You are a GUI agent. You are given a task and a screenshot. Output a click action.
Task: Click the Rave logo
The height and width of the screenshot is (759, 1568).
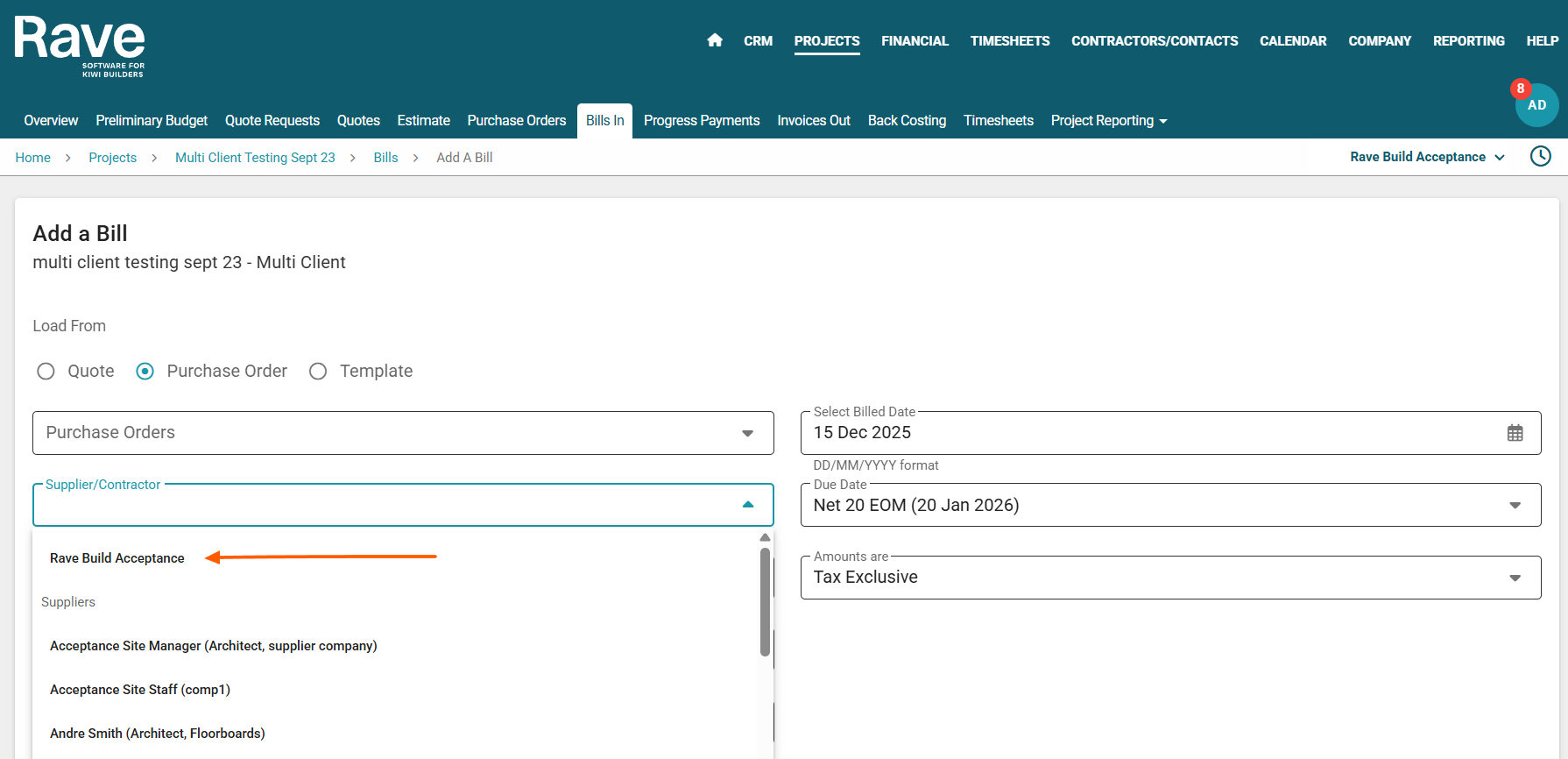click(x=80, y=46)
